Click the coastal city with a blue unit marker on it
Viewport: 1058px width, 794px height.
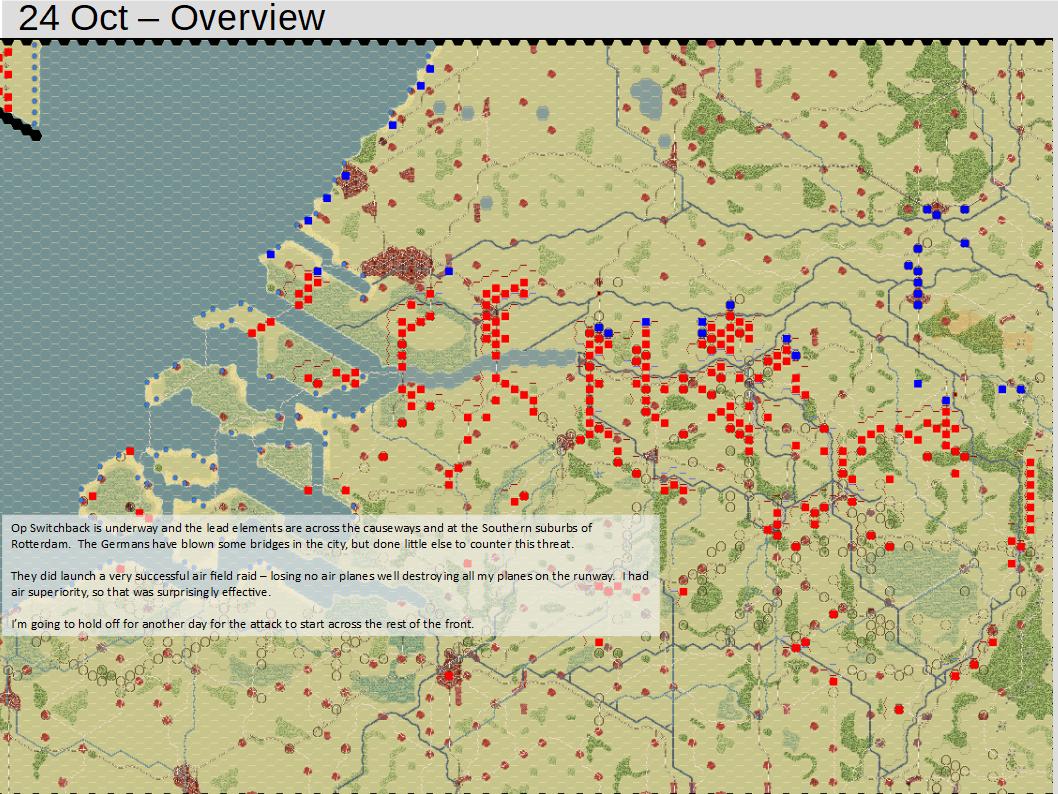click(x=351, y=179)
